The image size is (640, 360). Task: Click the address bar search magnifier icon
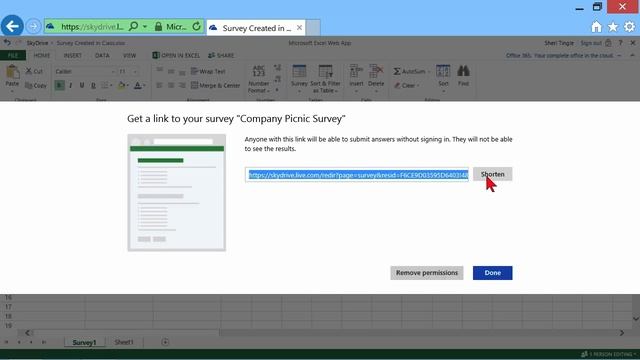pos(133,27)
